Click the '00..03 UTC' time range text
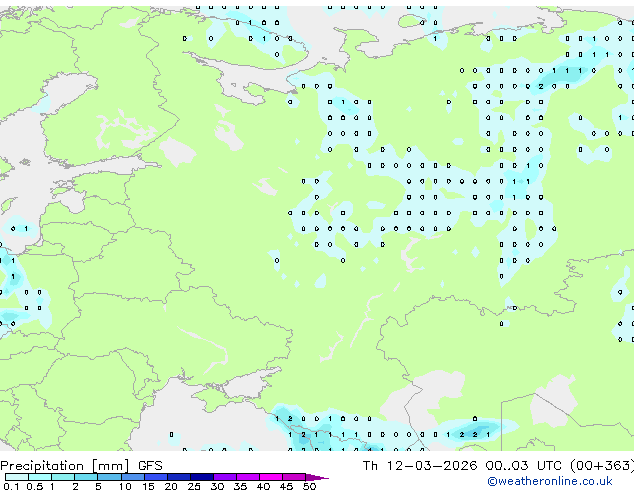The height and width of the screenshot is (490, 634). (523, 466)
